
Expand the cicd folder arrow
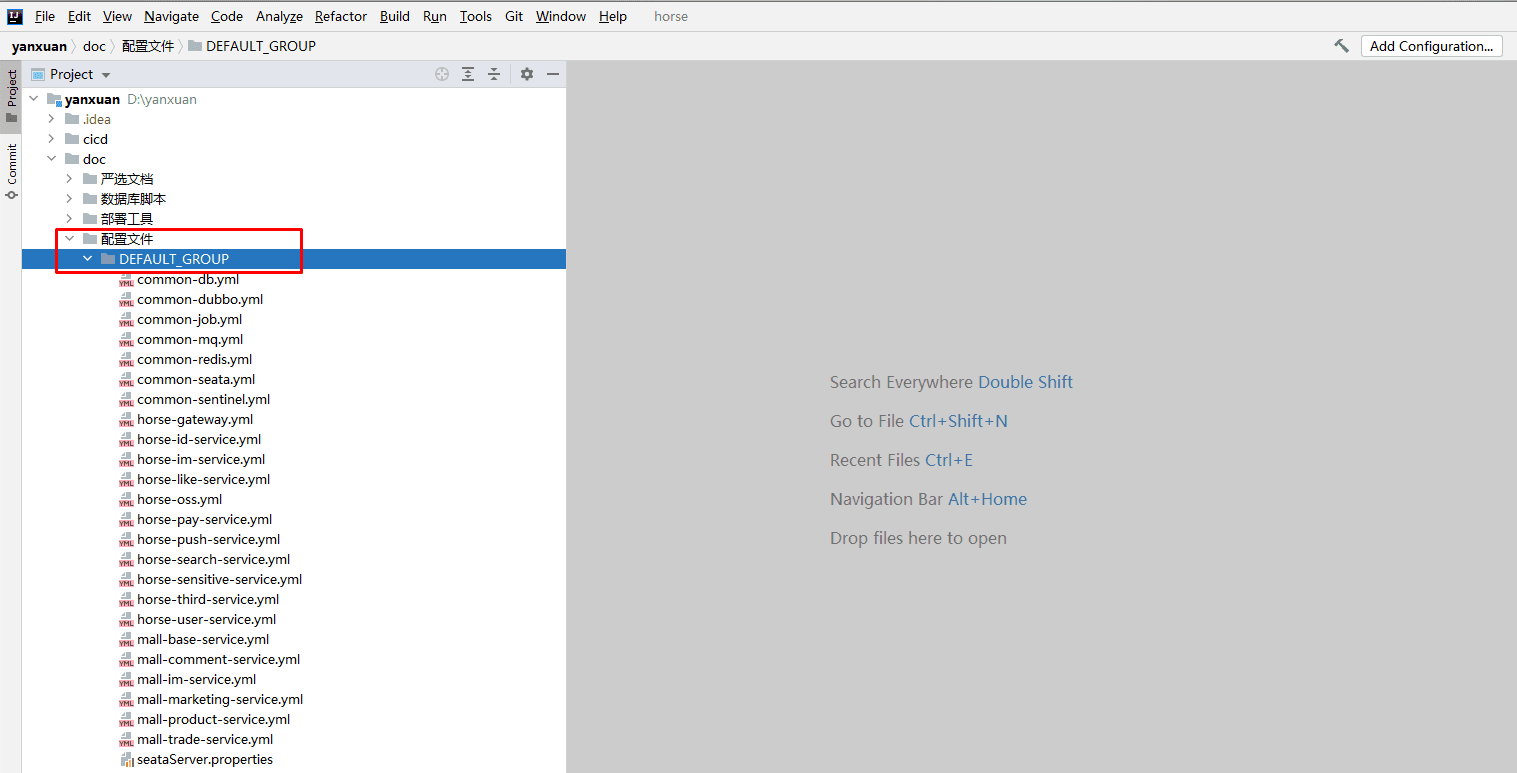51,139
